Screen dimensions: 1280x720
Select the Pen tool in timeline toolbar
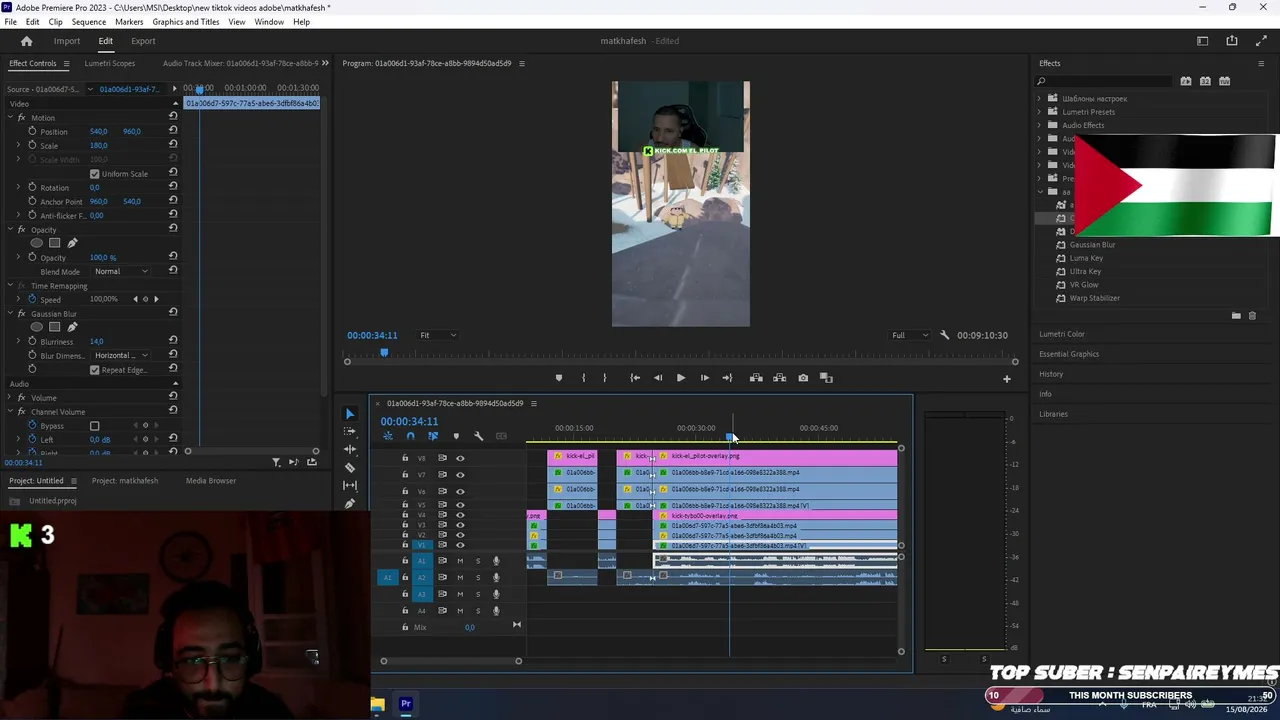tap(349, 504)
